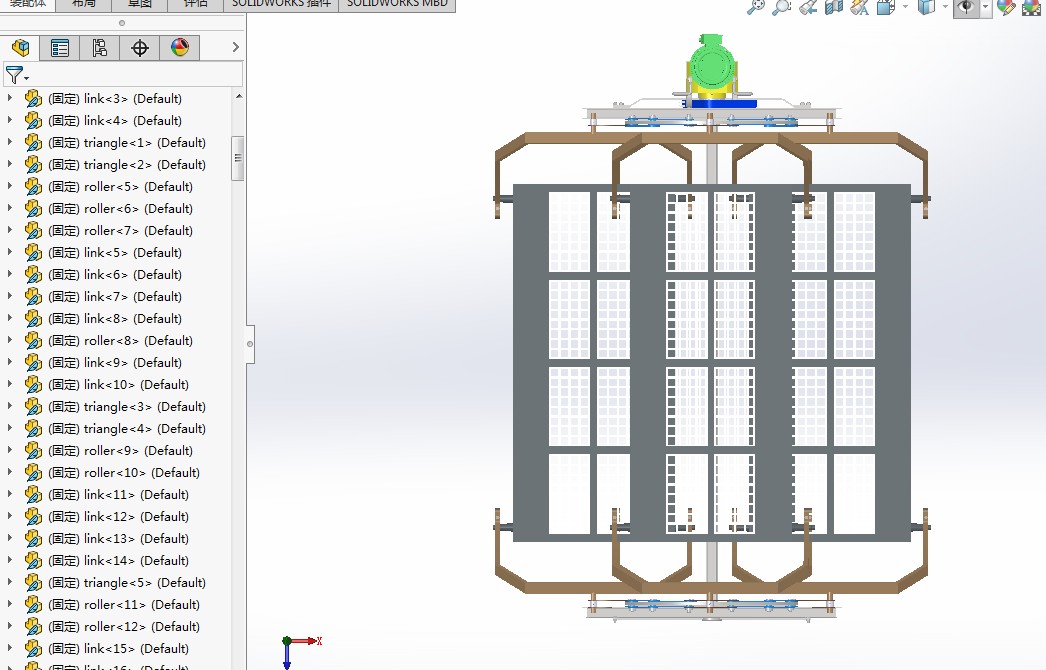Image resolution: width=1046 pixels, height=670 pixels.
Task: Open the DimXpertManager crosshair tab
Action: [140, 47]
